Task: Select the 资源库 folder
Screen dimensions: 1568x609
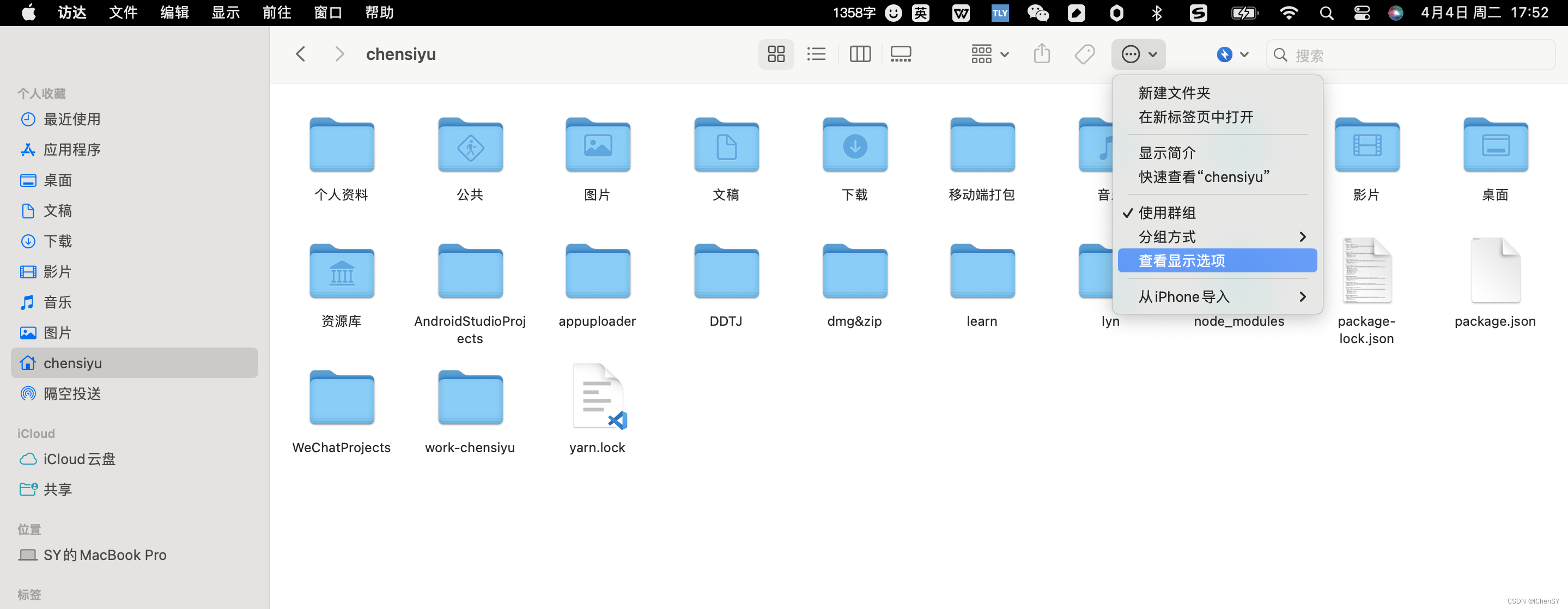Action: coord(342,271)
